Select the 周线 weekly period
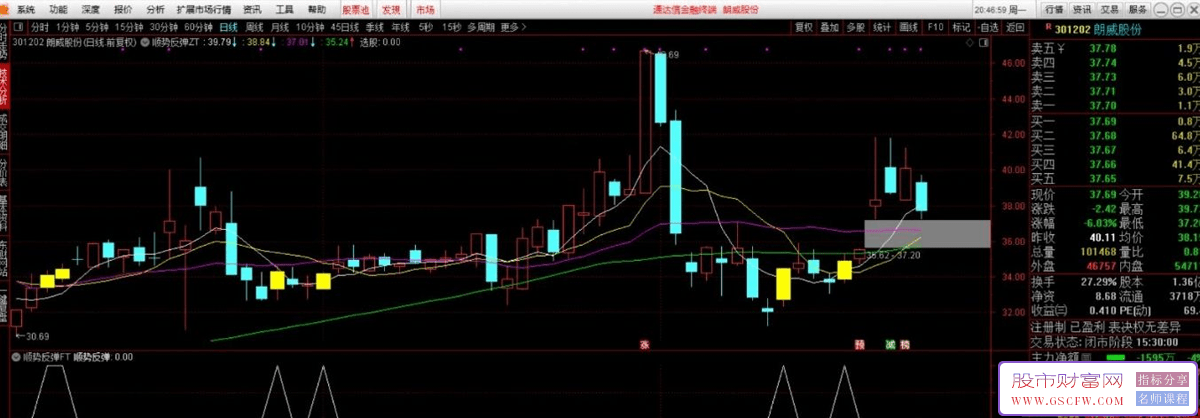Screen dimensions: 1200x418 pos(255,27)
